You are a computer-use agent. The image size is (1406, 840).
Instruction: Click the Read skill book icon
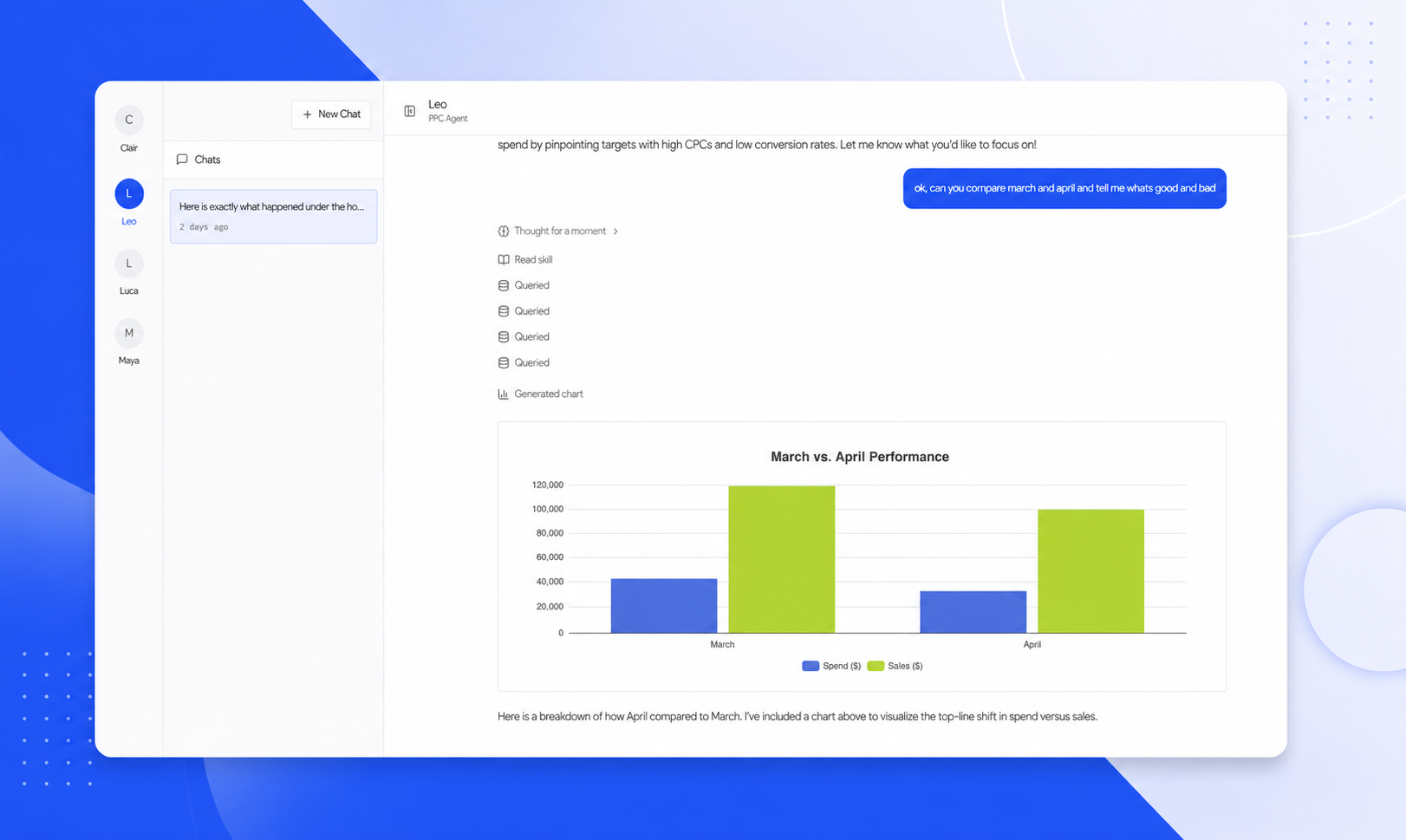point(504,259)
